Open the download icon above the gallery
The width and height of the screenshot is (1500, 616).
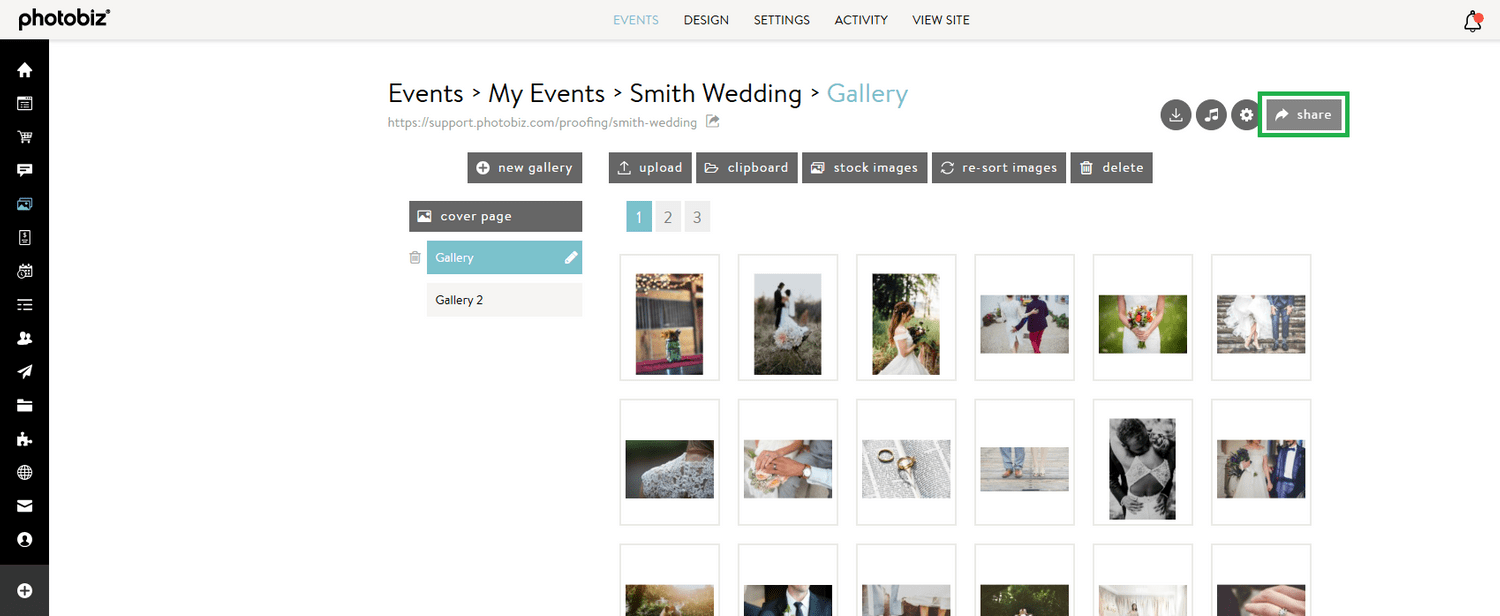point(1175,114)
